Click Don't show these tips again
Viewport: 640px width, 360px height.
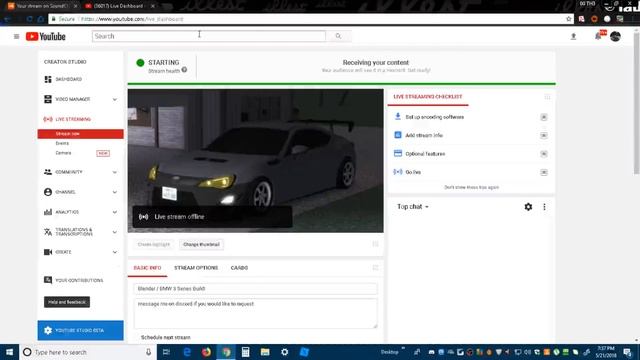pos(471,187)
